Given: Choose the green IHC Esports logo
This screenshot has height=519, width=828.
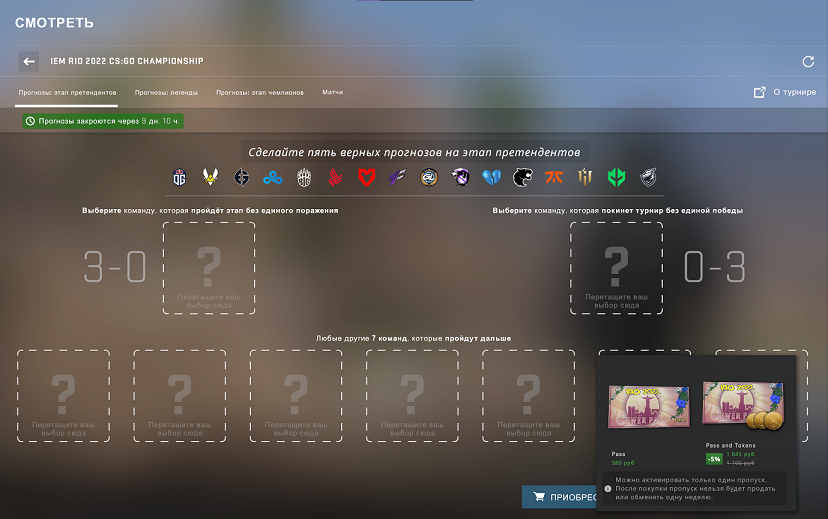Looking at the screenshot, I should point(616,177).
